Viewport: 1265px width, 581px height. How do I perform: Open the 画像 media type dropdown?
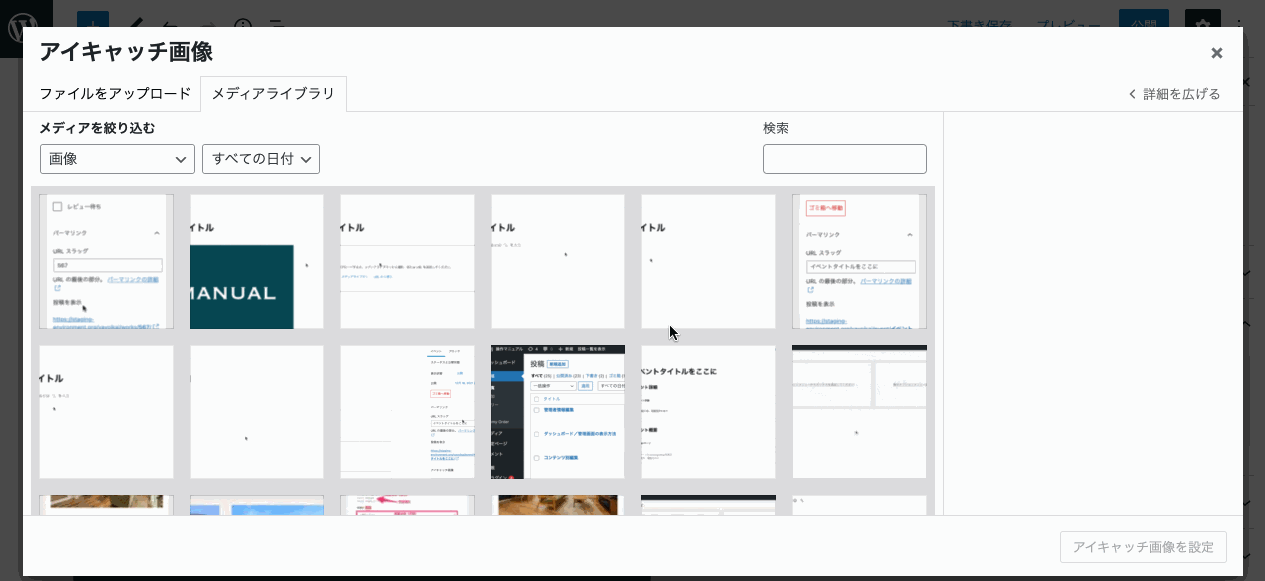tap(117, 159)
